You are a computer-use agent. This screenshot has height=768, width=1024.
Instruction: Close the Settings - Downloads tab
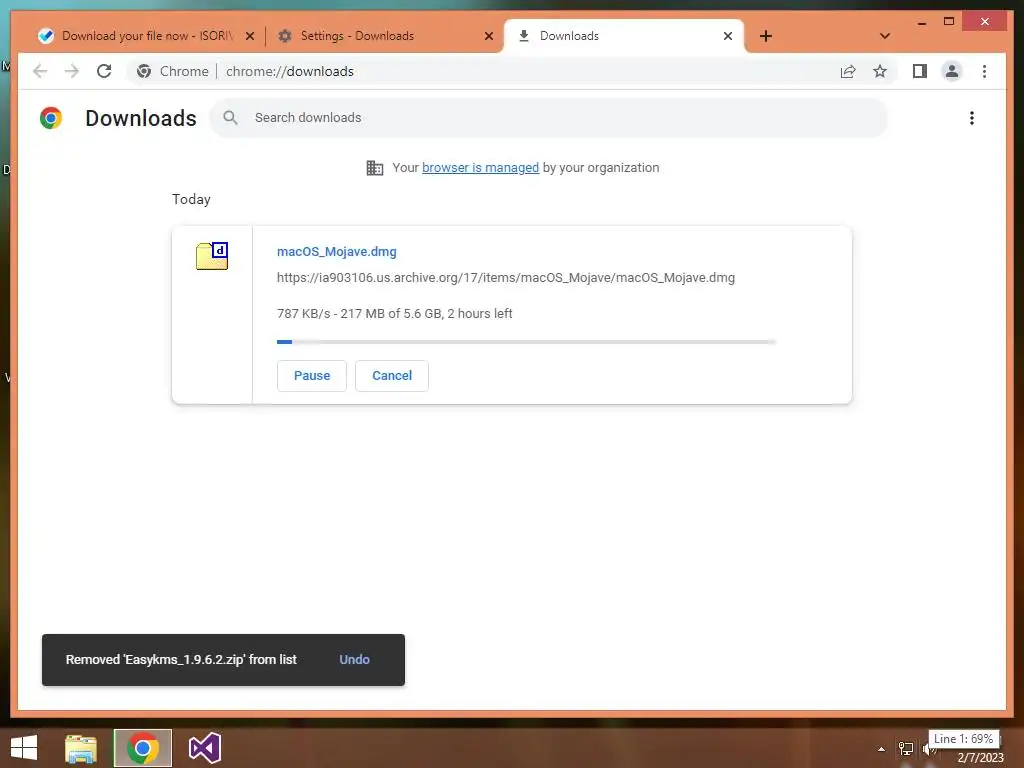coord(488,37)
